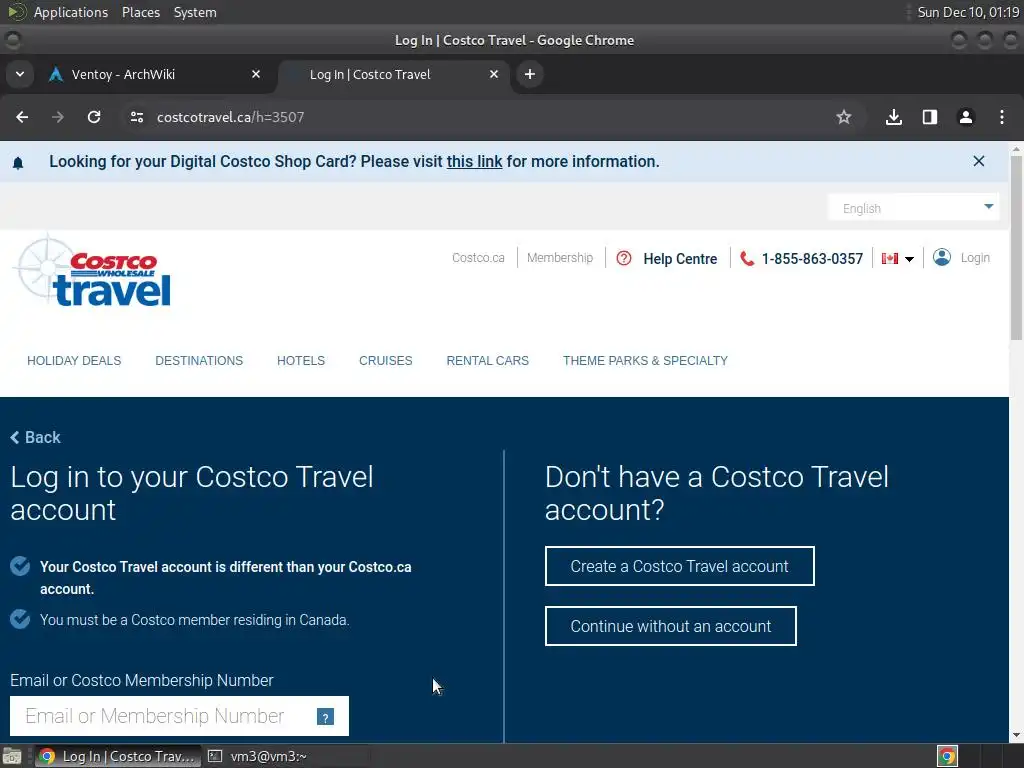Click the notification bell icon in banner
The width and height of the screenshot is (1024, 768).
coord(18,163)
